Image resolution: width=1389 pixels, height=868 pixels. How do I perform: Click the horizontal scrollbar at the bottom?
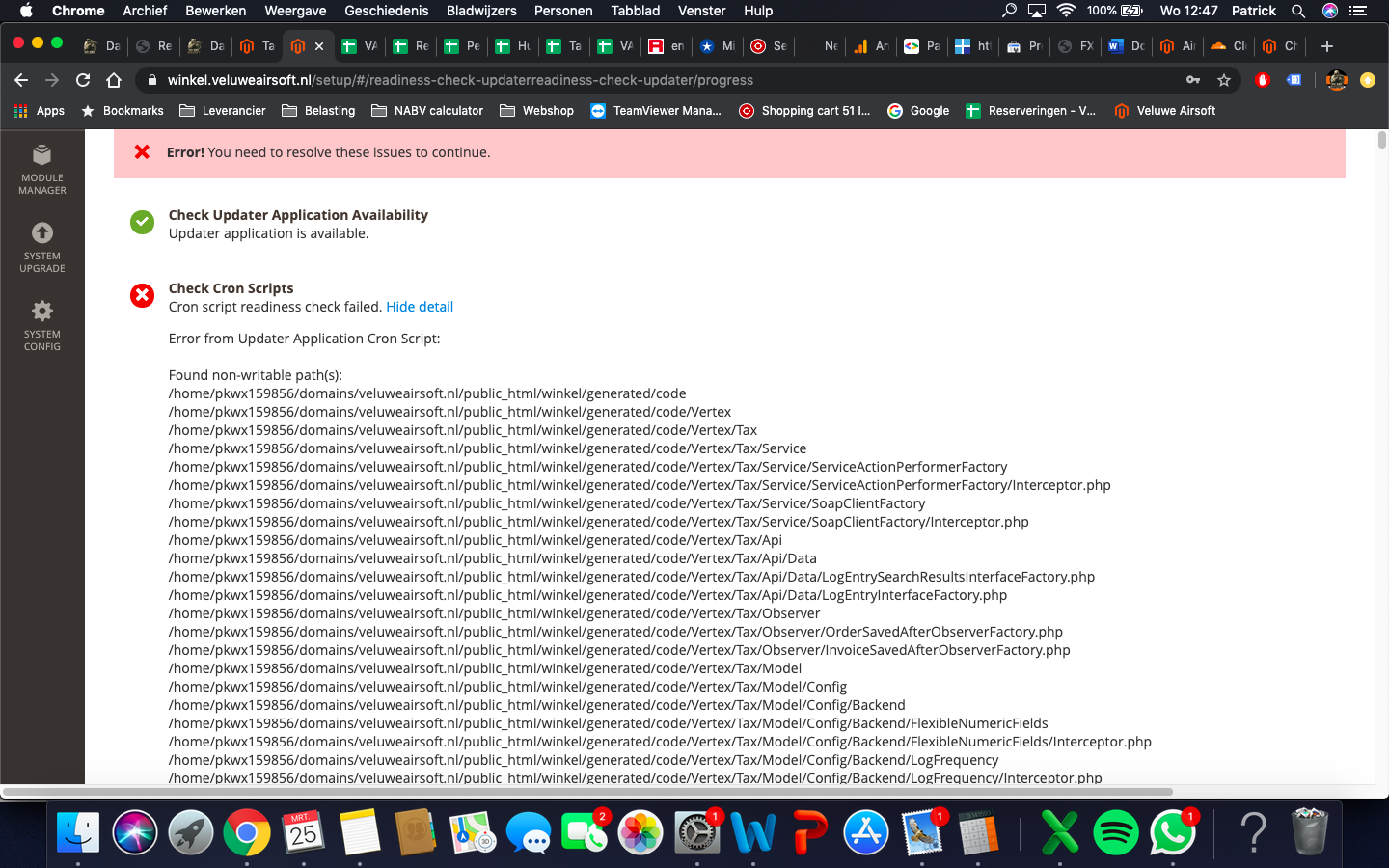(586, 792)
